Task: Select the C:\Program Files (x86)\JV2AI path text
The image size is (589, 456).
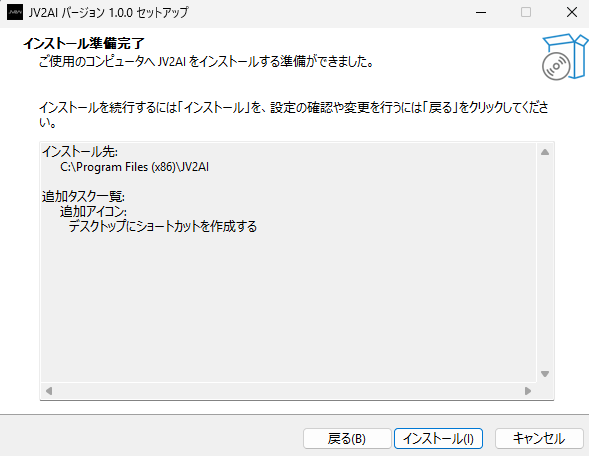Action: [x=134, y=167]
